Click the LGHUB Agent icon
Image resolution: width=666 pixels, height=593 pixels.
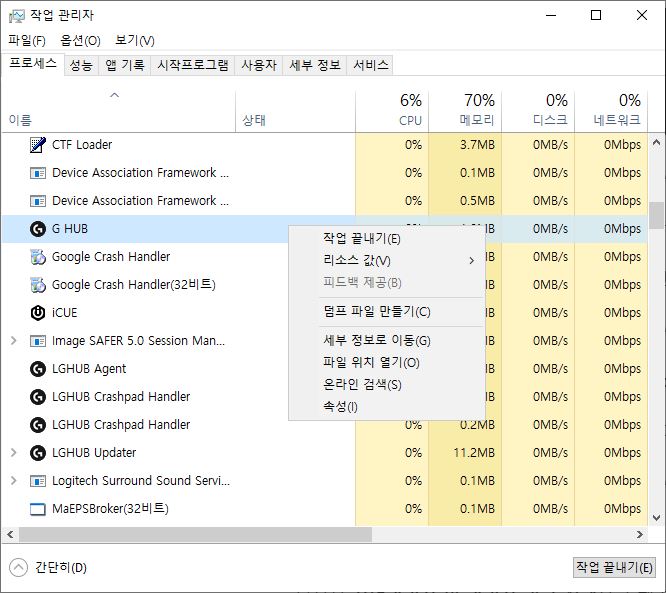click(x=38, y=369)
